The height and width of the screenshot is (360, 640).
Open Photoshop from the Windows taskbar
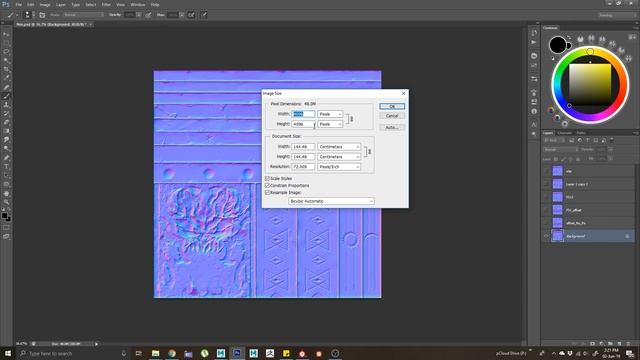click(237, 353)
